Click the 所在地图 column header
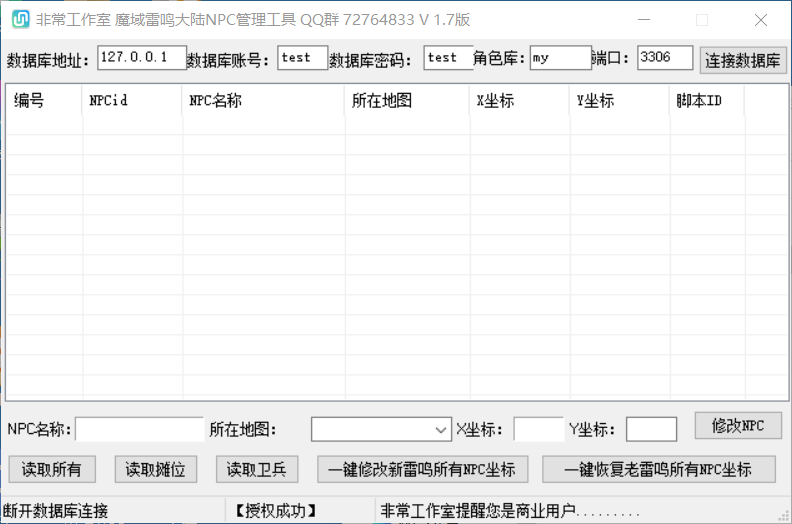 [407, 100]
